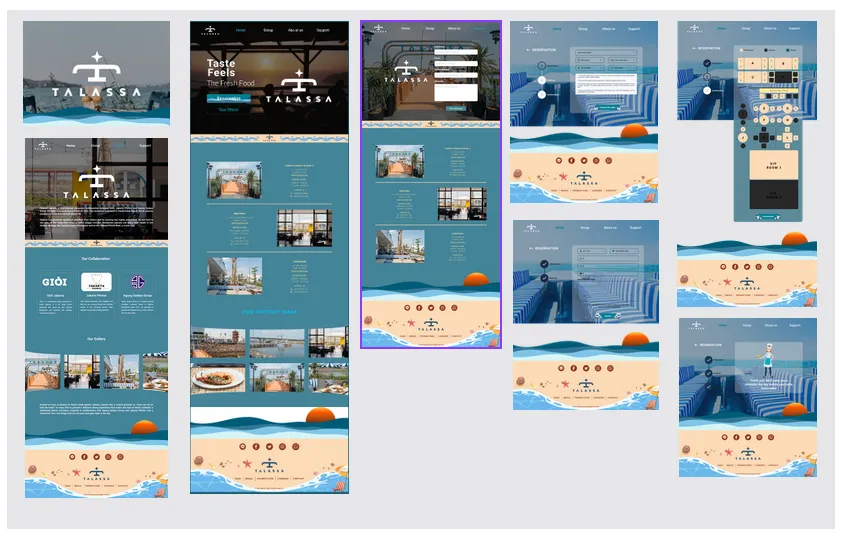Click the Facebook icon in the first reservation page footer
This screenshot has width=844, height=539.
click(x=571, y=160)
